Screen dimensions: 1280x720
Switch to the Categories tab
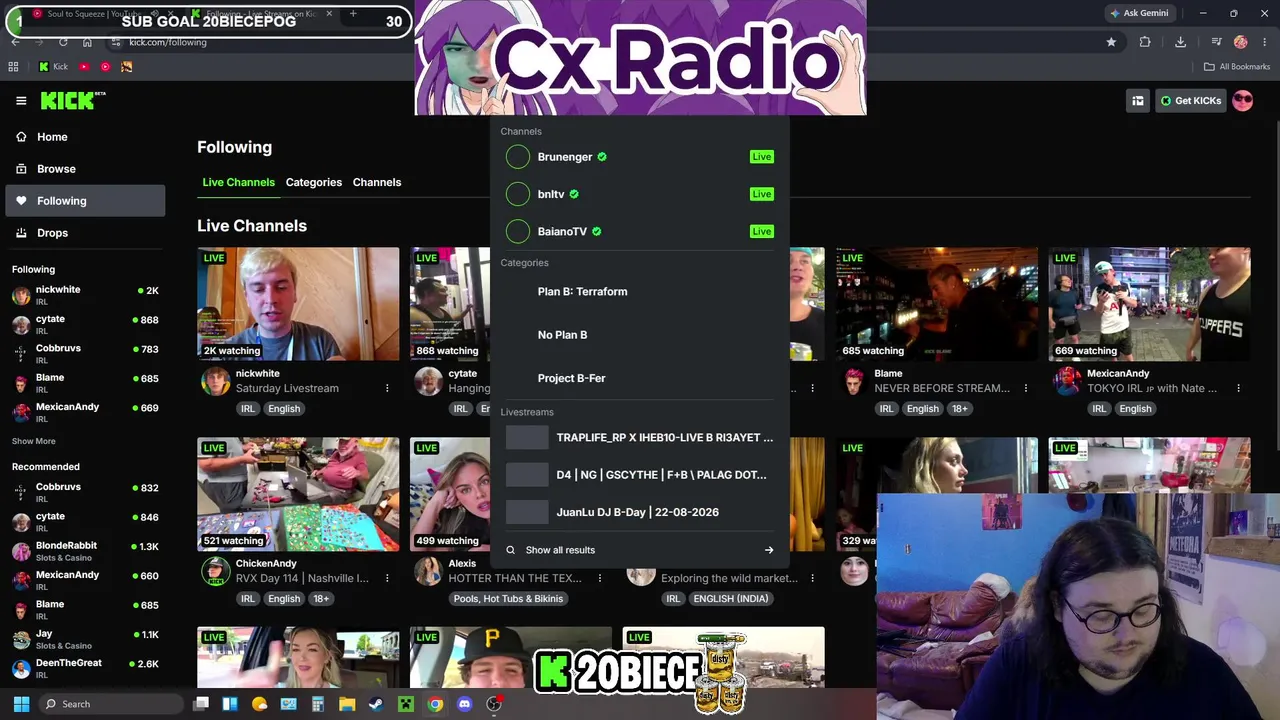click(314, 182)
